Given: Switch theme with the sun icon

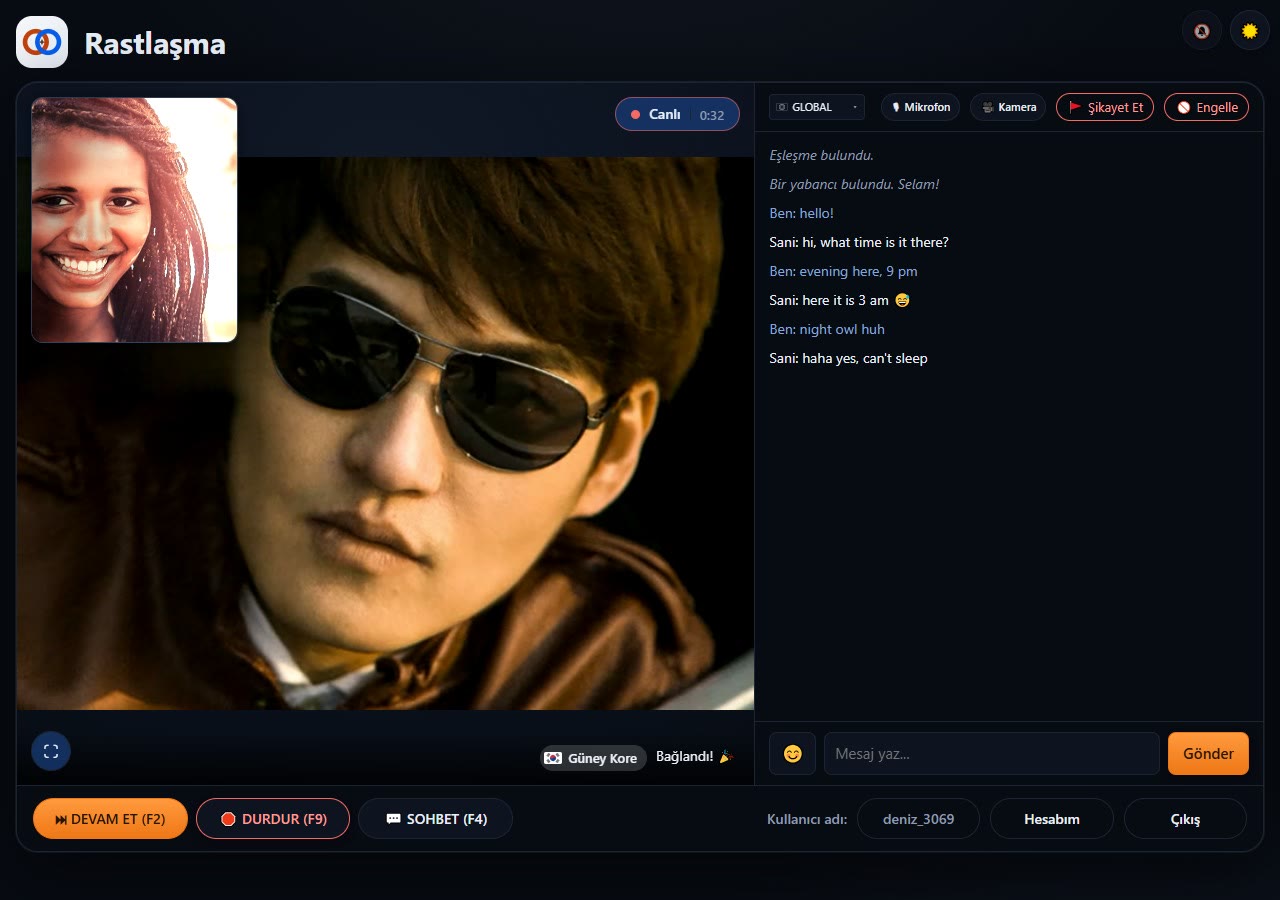Looking at the screenshot, I should pos(1250,30).
